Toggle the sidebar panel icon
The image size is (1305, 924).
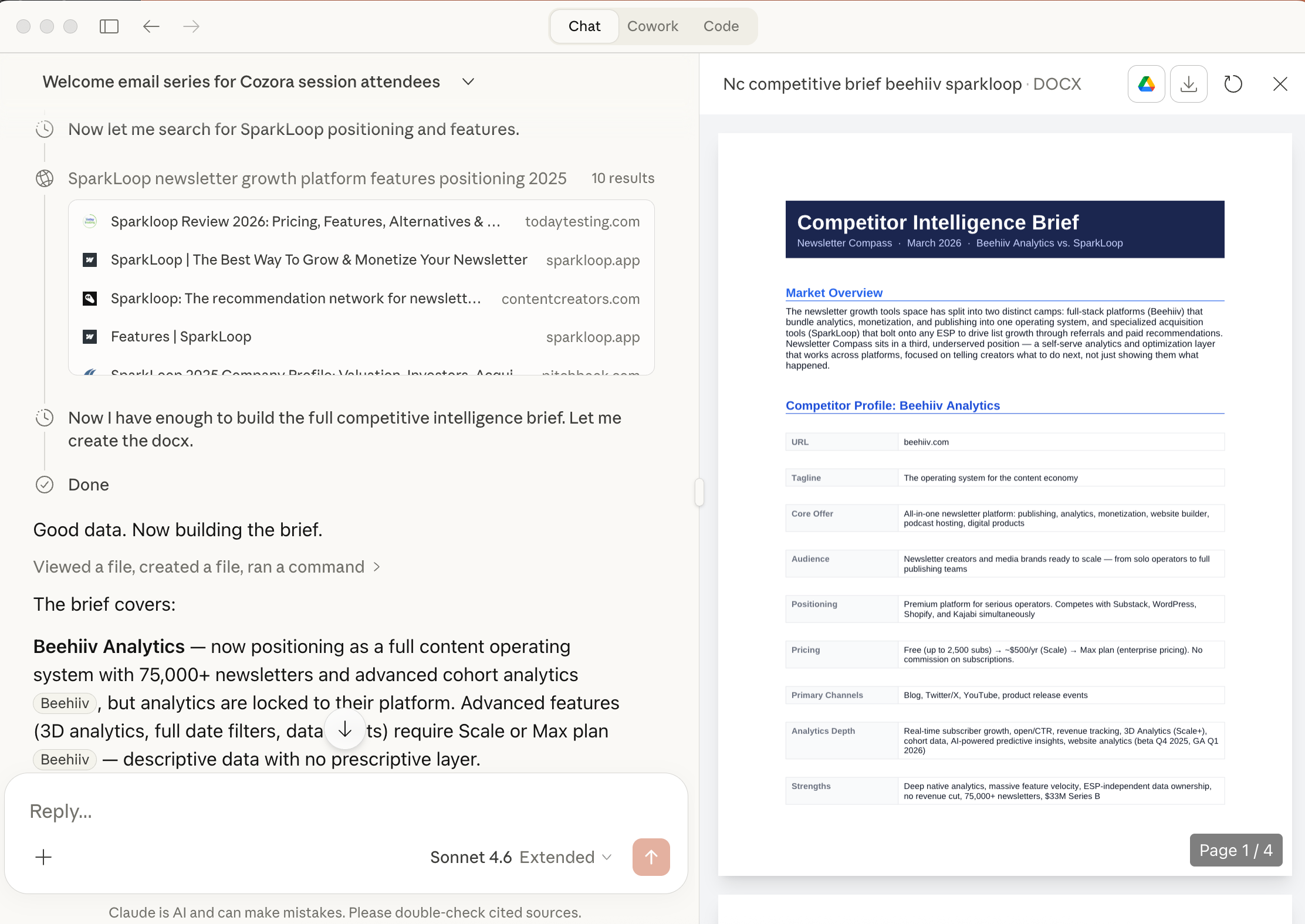[x=109, y=26]
